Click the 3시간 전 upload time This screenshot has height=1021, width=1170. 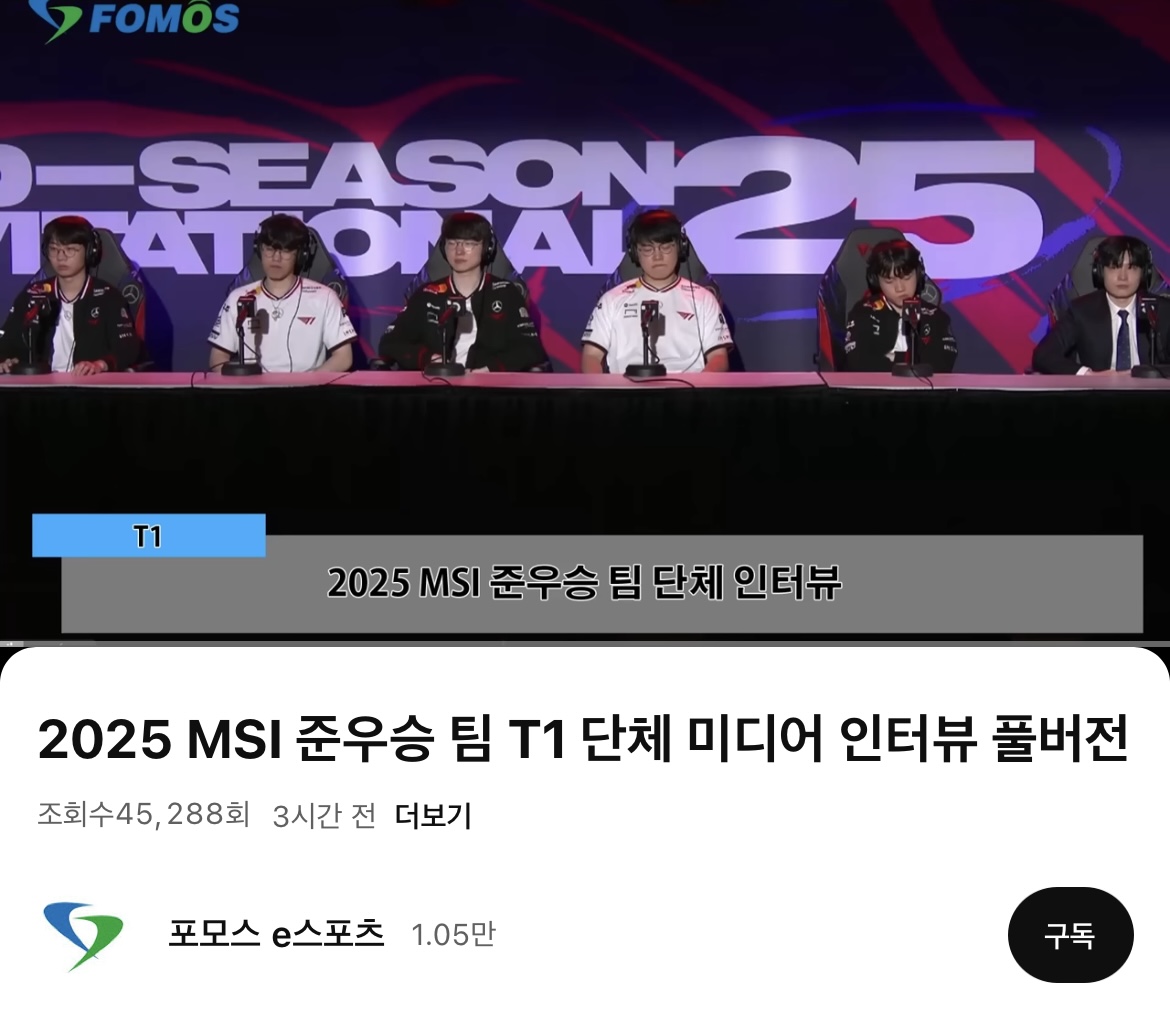324,816
